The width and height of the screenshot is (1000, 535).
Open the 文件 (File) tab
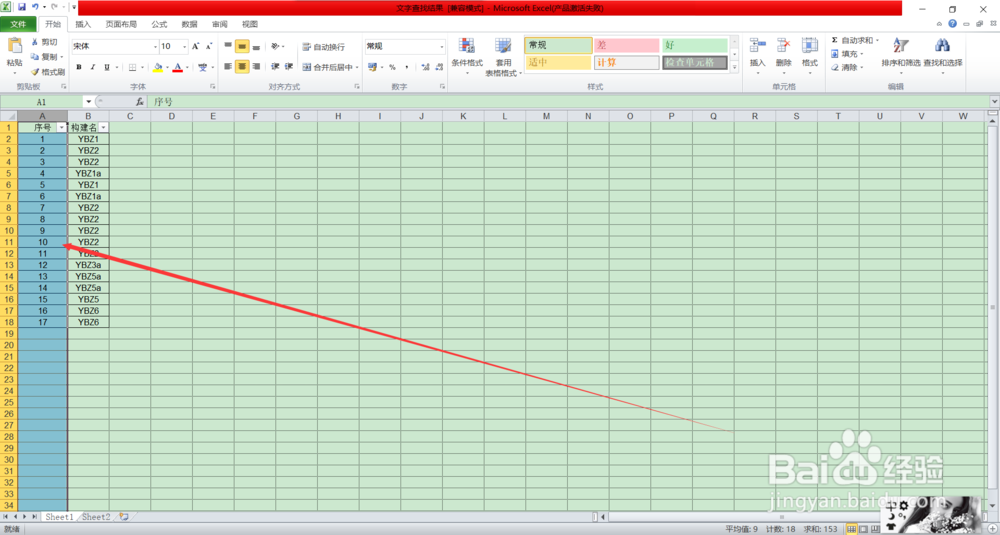click(x=18, y=24)
